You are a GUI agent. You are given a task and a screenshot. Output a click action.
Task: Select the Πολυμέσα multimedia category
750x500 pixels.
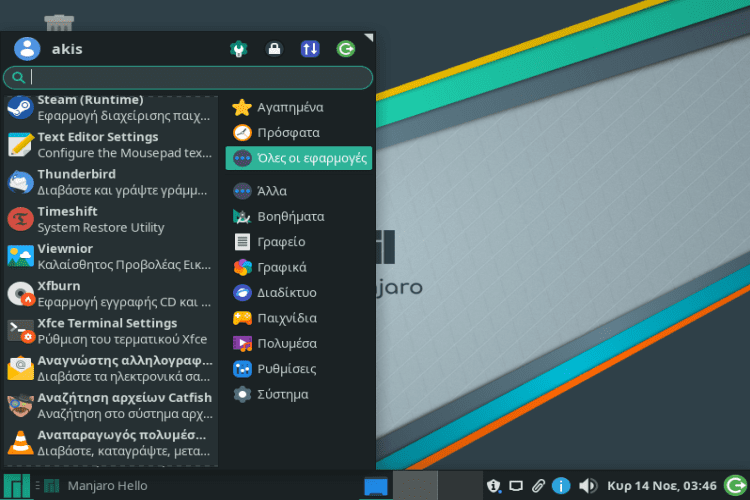click(x=299, y=343)
